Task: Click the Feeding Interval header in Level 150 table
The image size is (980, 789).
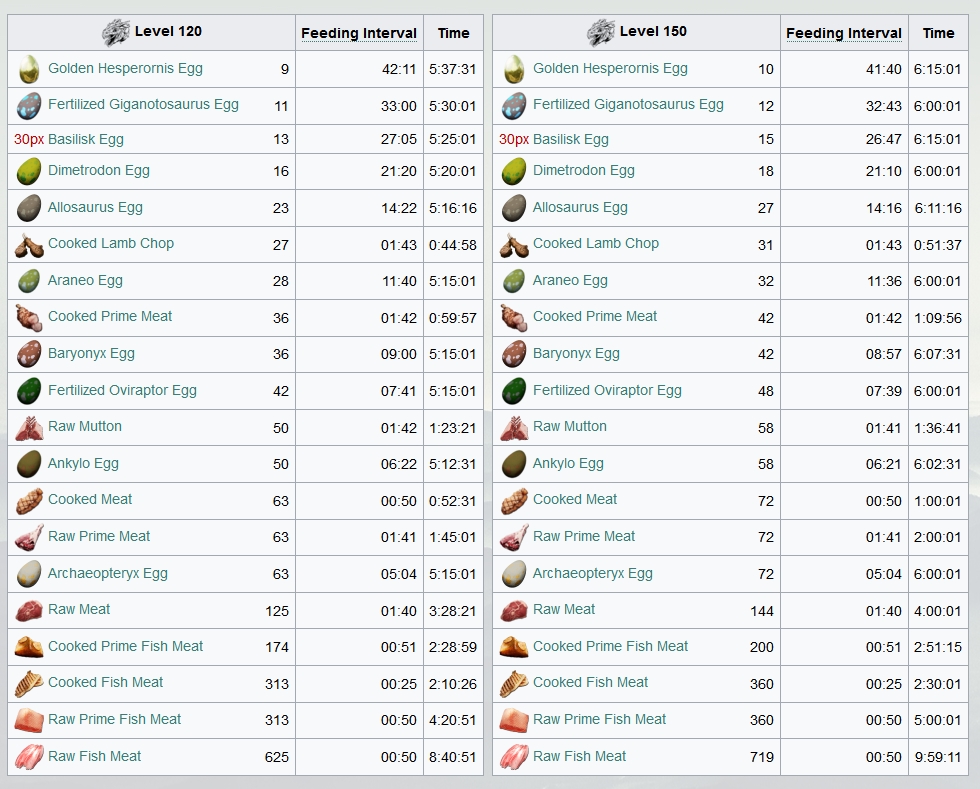Action: click(x=844, y=33)
